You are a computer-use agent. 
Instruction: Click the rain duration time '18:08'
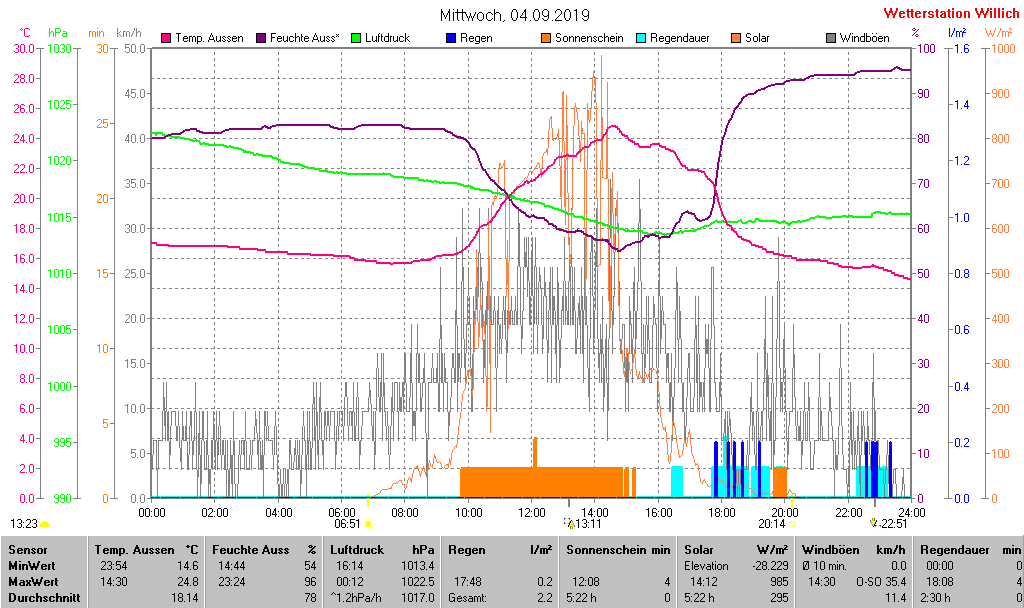(939, 581)
